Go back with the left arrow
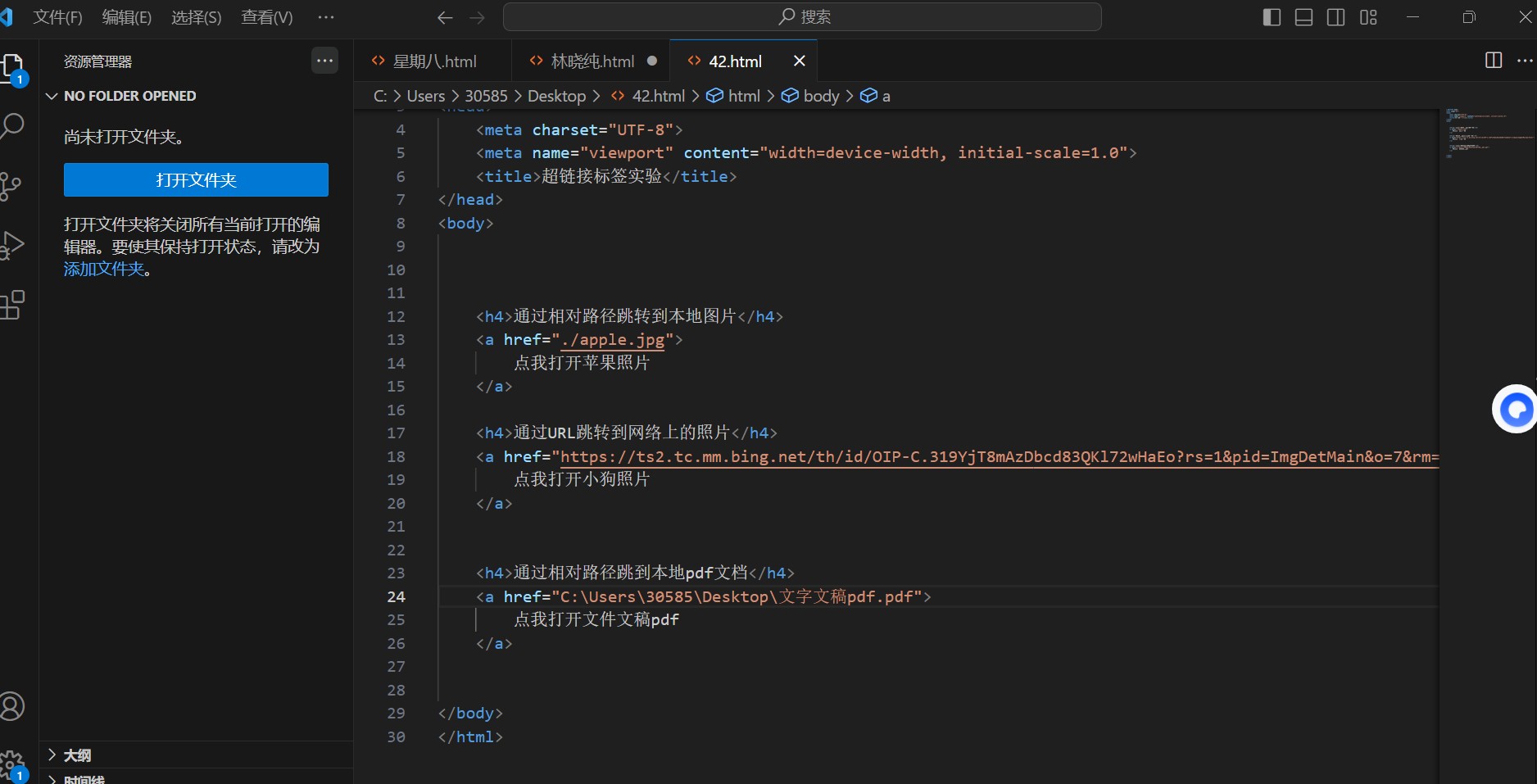Image resolution: width=1537 pixels, height=784 pixels. coord(445,17)
